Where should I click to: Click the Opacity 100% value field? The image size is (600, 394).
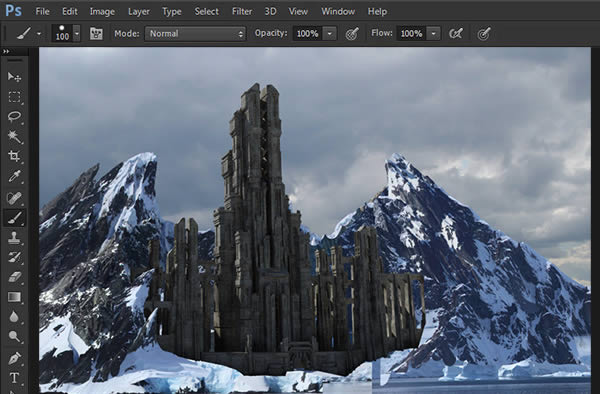pos(308,34)
